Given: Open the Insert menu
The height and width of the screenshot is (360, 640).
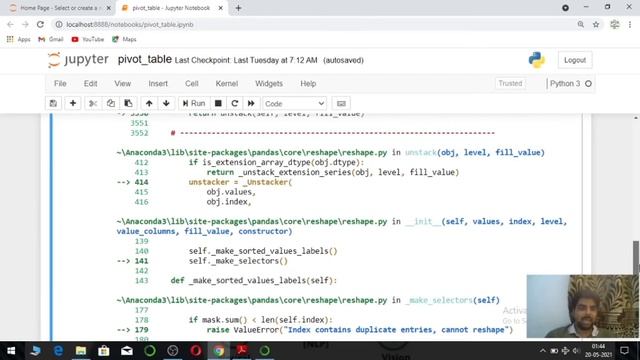Looking at the screenshot, I should coord(158,84).
